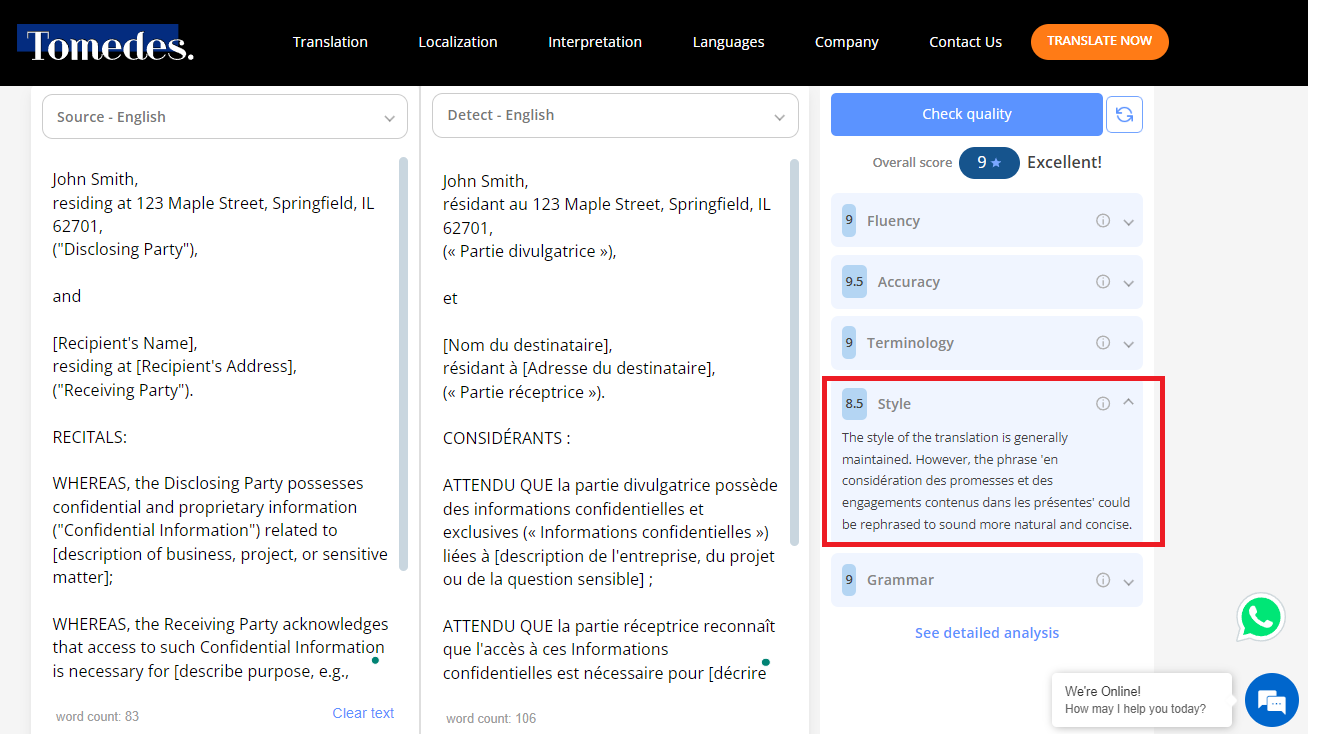Click the 'word count: 83' text
This screenshot has height=736, width=1321.
pos(98,717)
